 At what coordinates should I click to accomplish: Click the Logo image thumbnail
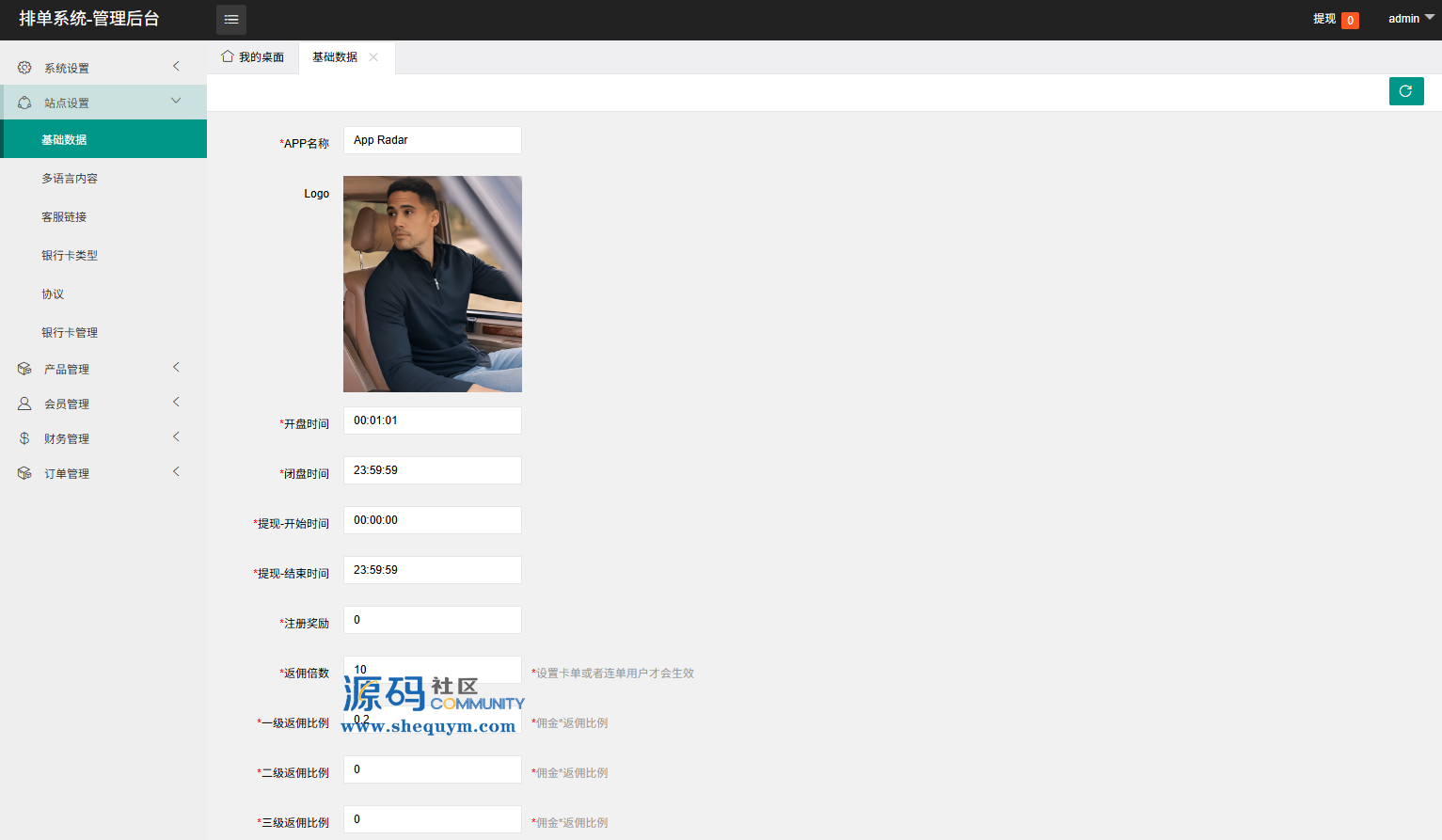[x=433, y=284]
